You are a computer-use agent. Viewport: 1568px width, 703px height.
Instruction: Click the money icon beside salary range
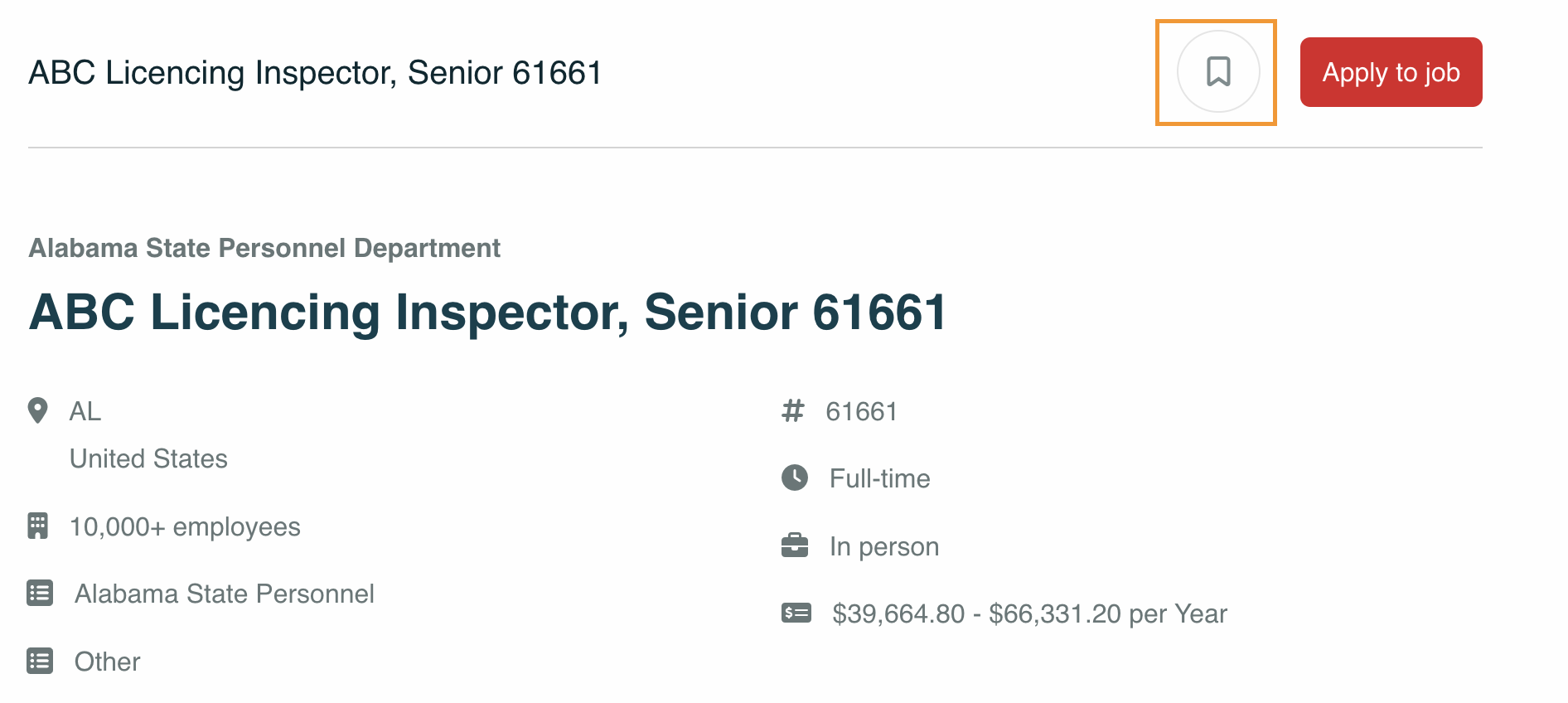click(x=796, y=613)
